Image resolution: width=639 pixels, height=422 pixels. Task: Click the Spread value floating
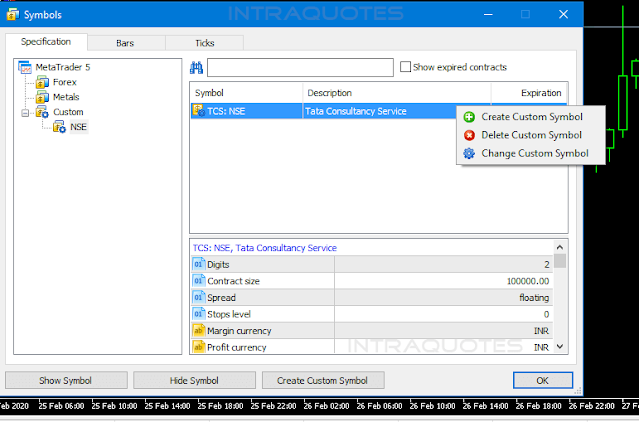pos(534,298)
